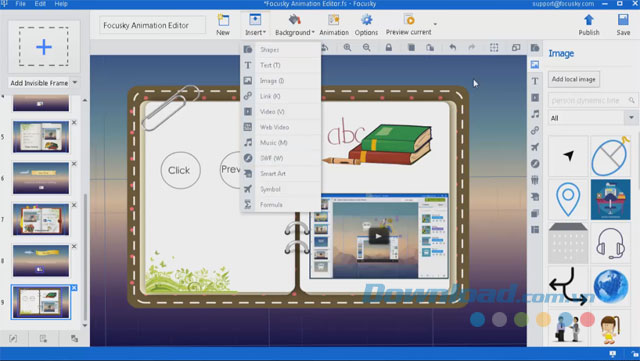Click the zoom in magnifier icon
This screenshot has height=361, width=640.
[347, 48]
